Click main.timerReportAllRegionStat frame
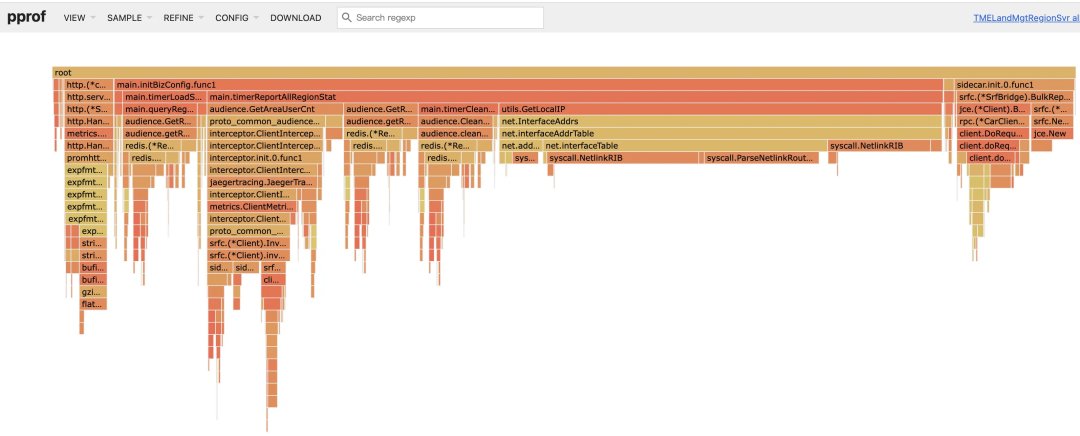This screenshot has height=436, width=1080. (574, 97)
